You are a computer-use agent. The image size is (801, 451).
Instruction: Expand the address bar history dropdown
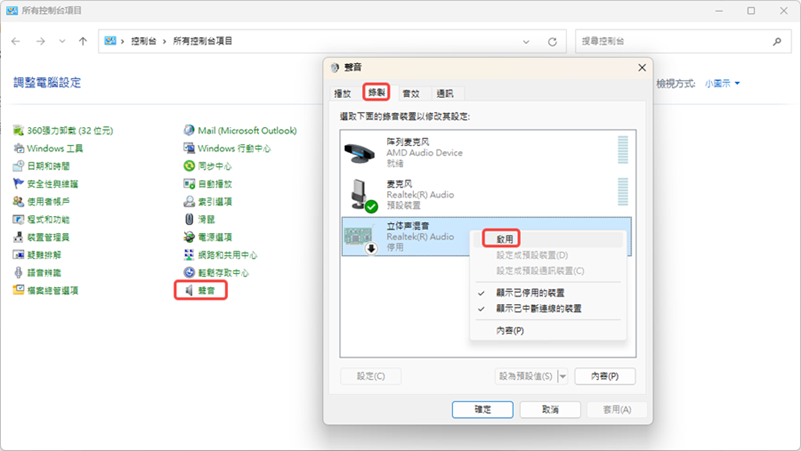(x=526, y=42)
